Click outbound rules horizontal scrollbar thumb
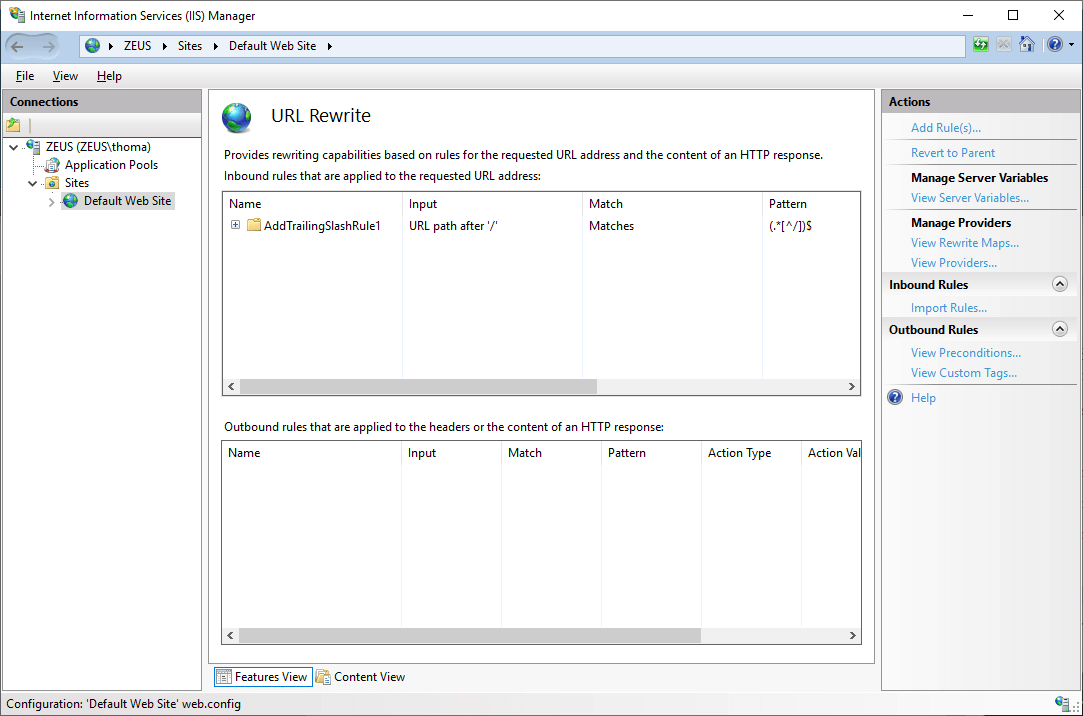This screenshot has width=1083, height=716. [470, 635]
